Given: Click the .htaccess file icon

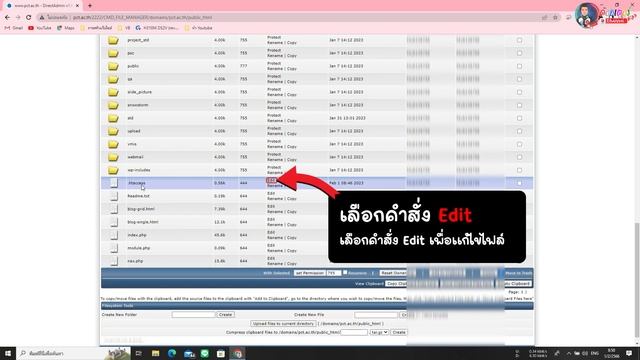Looking at the screenshot, I should [114, 183].
